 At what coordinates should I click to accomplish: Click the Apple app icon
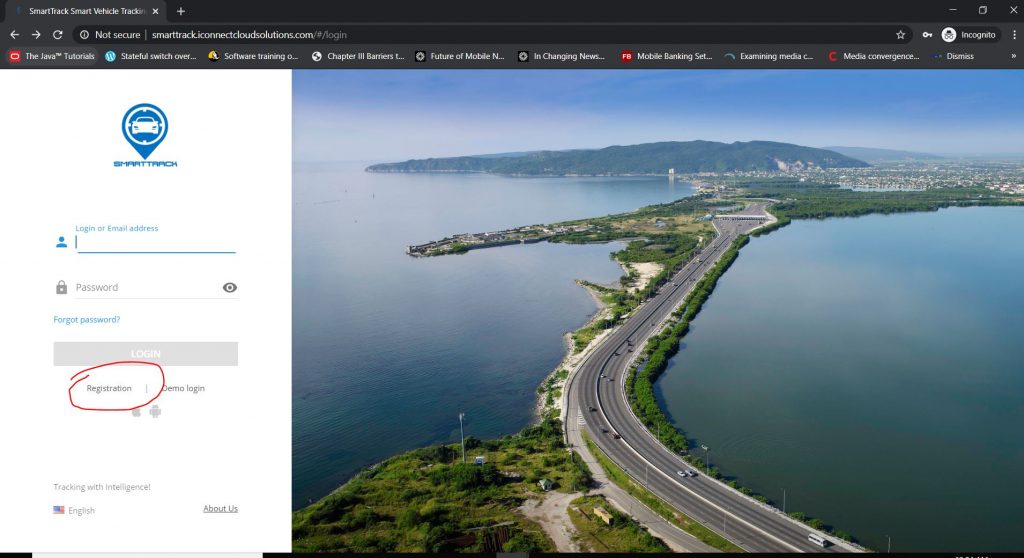click(136, 411)
